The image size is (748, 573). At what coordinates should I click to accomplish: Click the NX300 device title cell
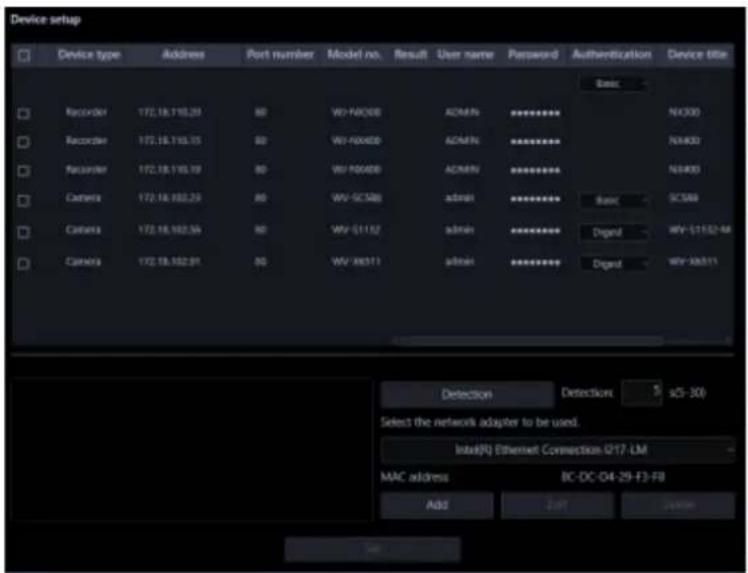pyautogui.click(x=685, y=113)
